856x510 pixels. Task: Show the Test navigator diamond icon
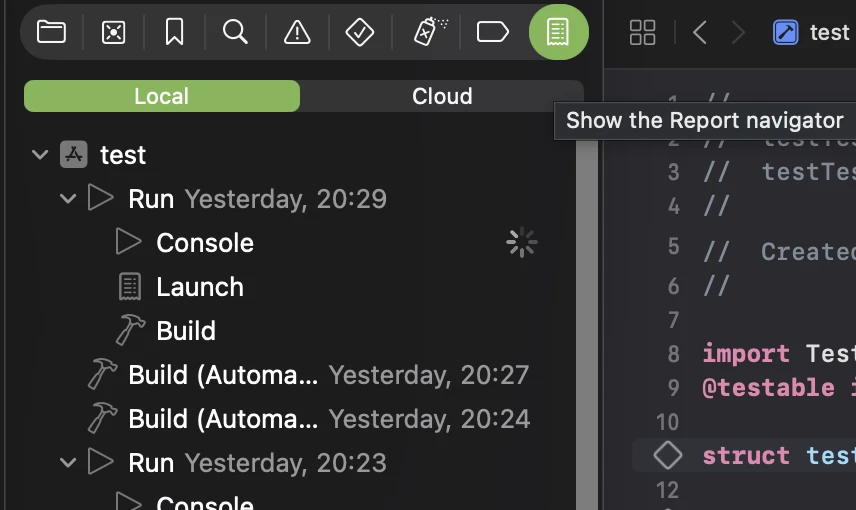coord(359,32)
